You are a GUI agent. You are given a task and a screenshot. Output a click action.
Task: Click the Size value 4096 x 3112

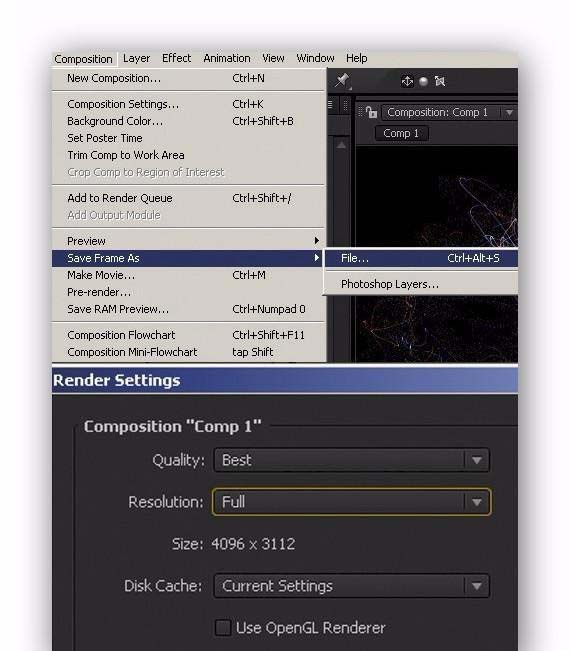(253, 544)
